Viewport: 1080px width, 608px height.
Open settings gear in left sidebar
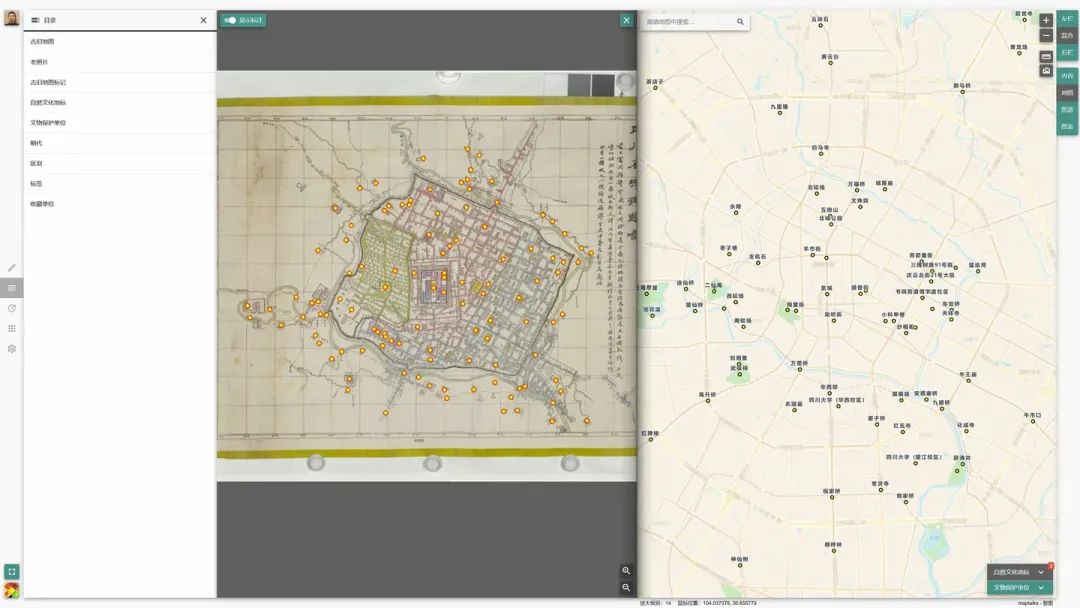pyautogui.click(x=12, y=349)
